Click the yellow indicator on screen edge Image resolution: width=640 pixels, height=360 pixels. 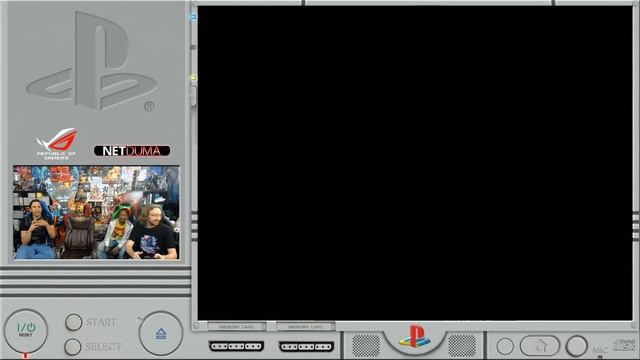tap(193, 78)
